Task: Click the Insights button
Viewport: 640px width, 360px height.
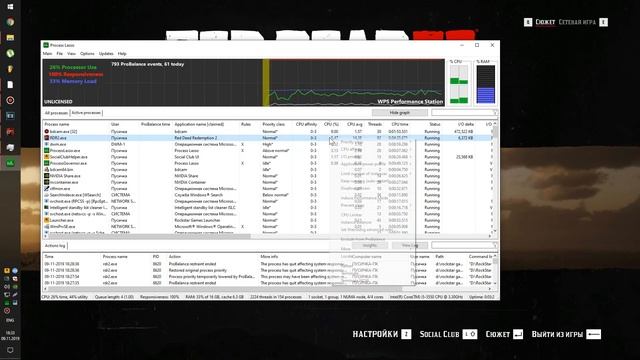Action: click(x=369, y=245)
